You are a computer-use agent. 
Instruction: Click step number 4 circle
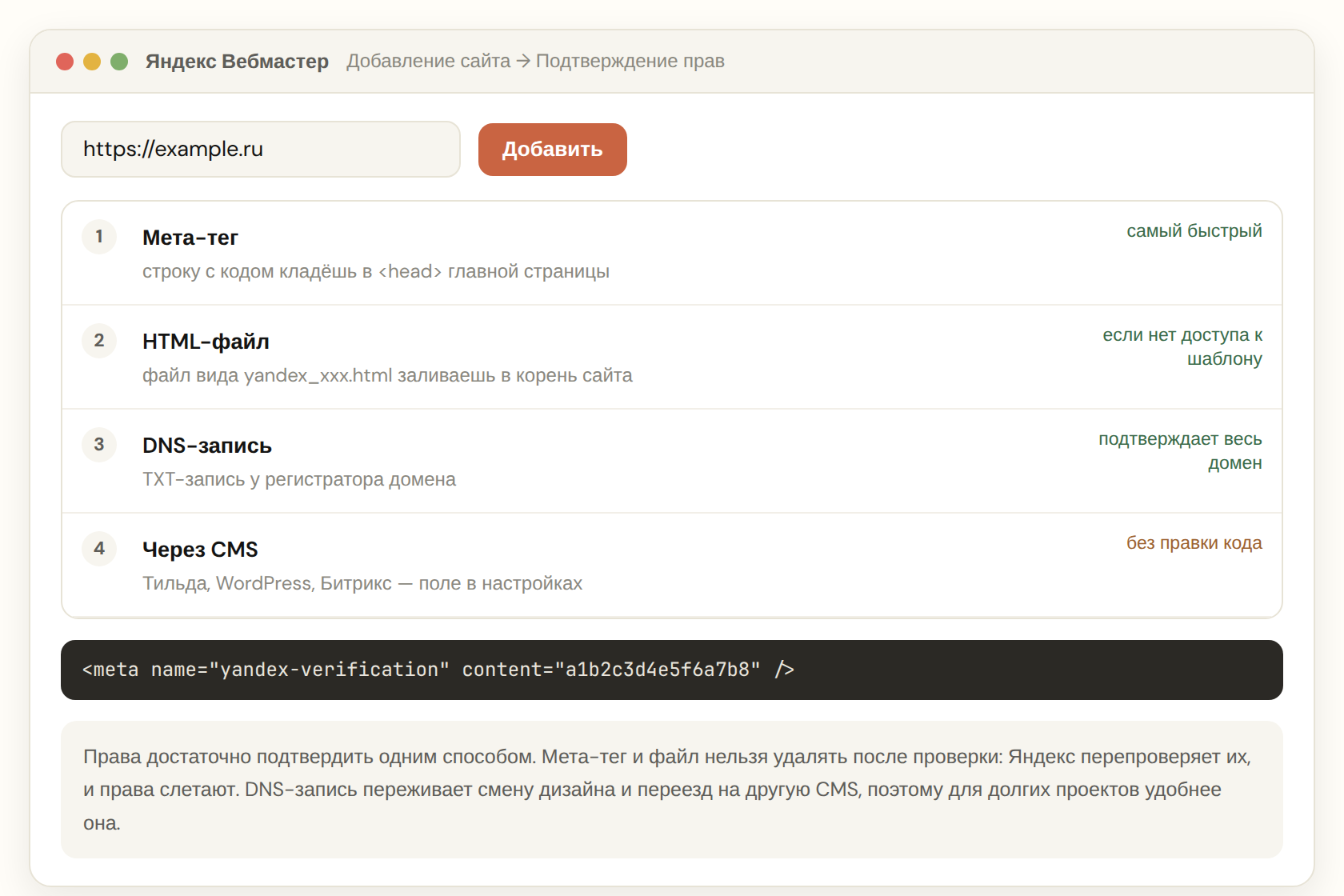point(99,549)
